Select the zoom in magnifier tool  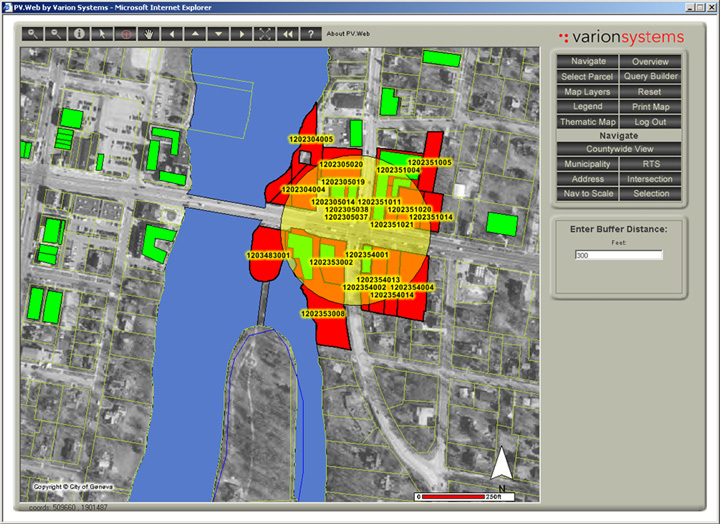[x=33, y=34]
